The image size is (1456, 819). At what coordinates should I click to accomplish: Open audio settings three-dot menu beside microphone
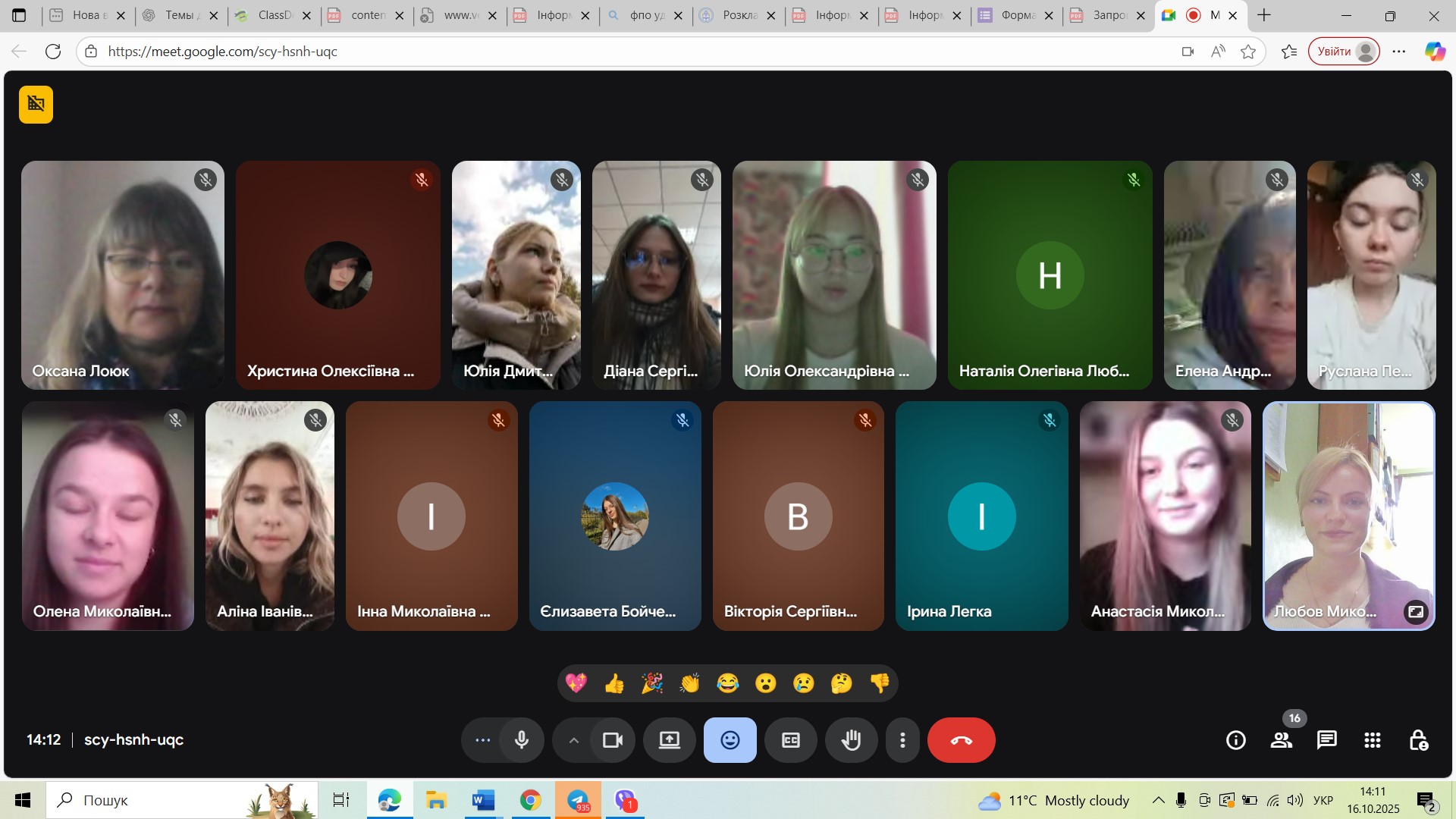(482, 740)
